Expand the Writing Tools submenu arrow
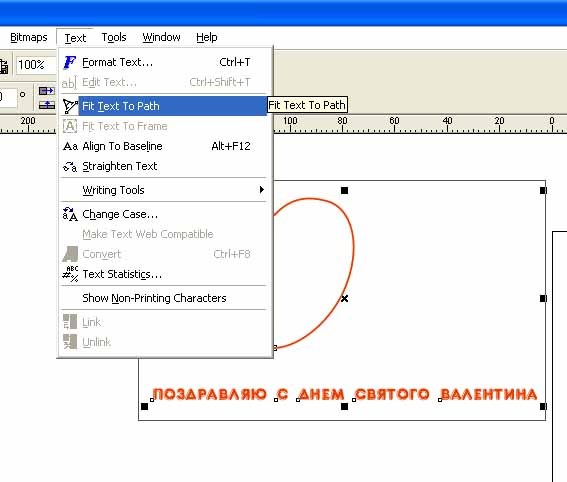Image resolution: width=567 pixels, height=482 pixels. [x=261, y=190]
